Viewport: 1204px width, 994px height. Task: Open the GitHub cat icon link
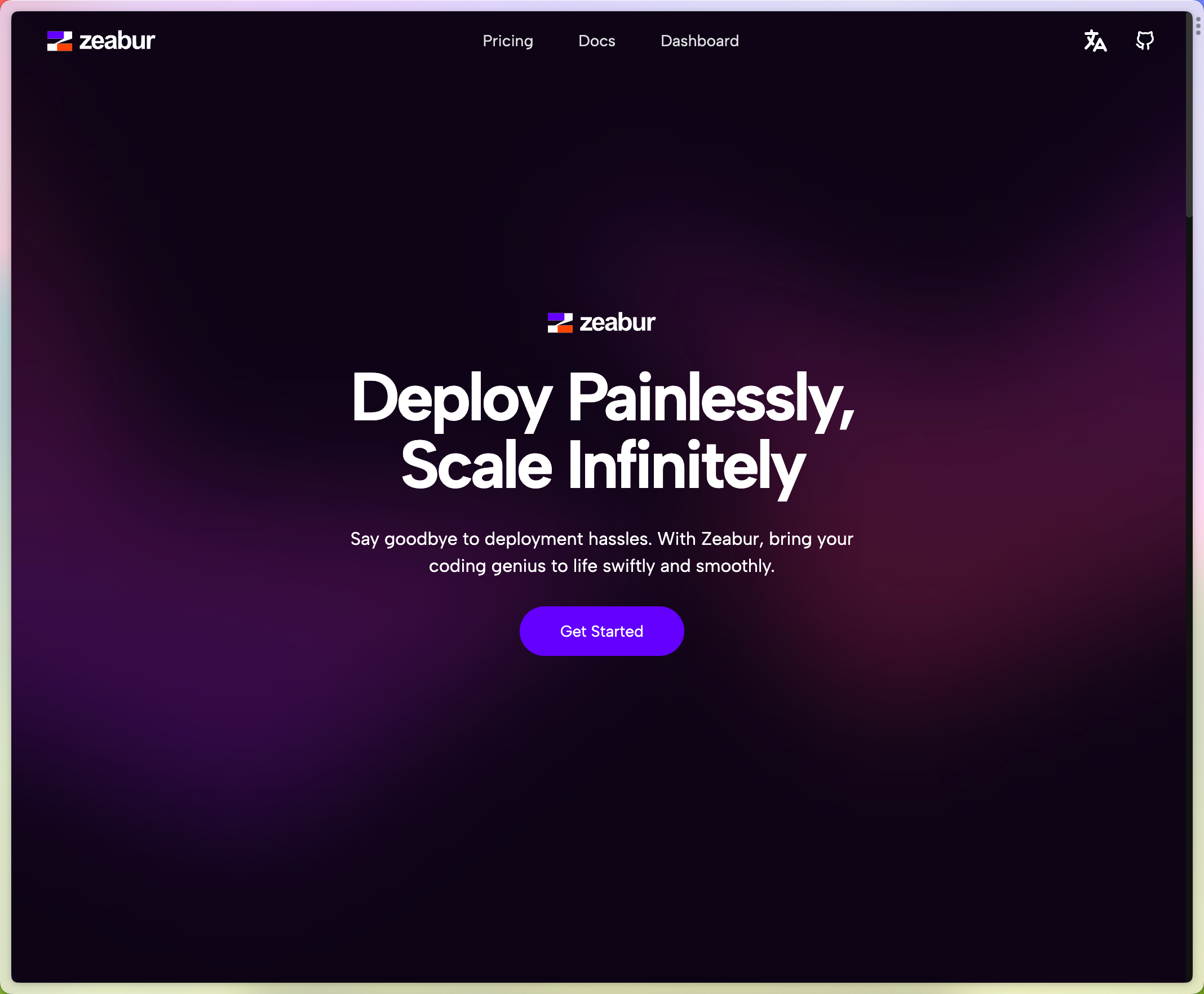pos(1144,41)
